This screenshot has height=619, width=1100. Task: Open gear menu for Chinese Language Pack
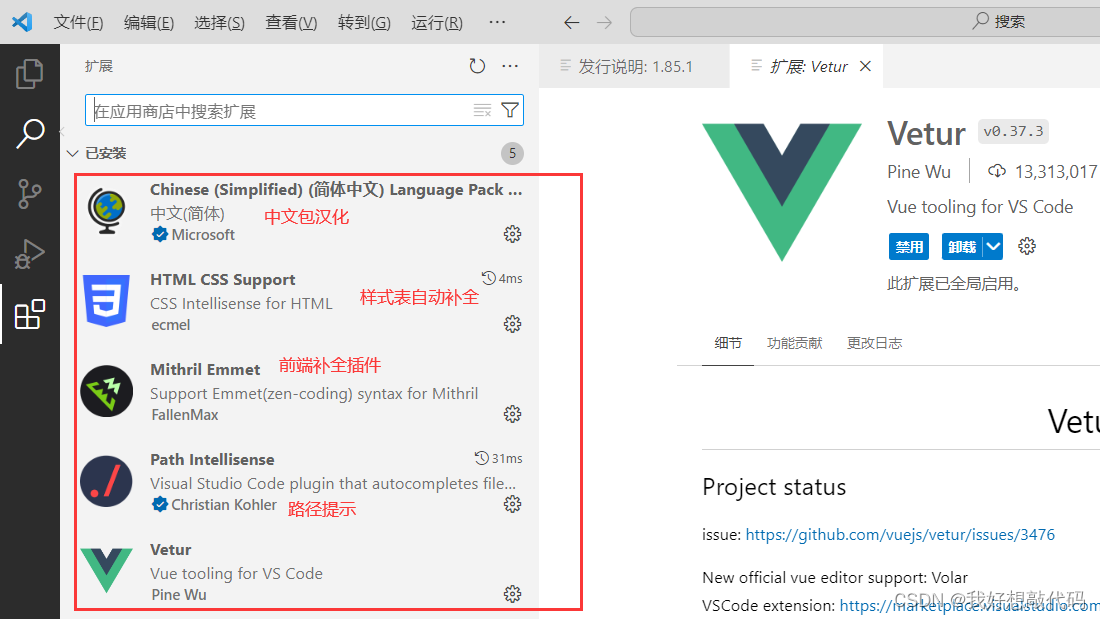click(513, 234)
